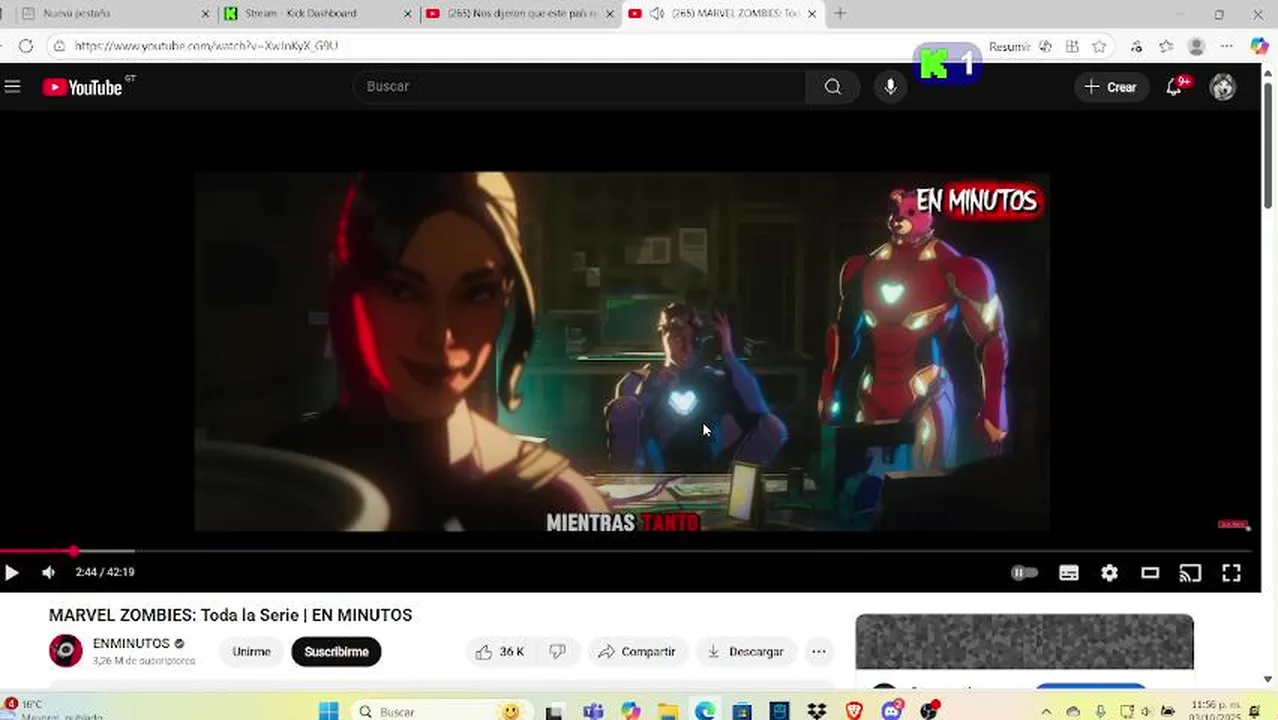Viewport: 1278px width, 720px height.
Task: Open a new tab with the plus button
Action: click(x=840, y=14)
